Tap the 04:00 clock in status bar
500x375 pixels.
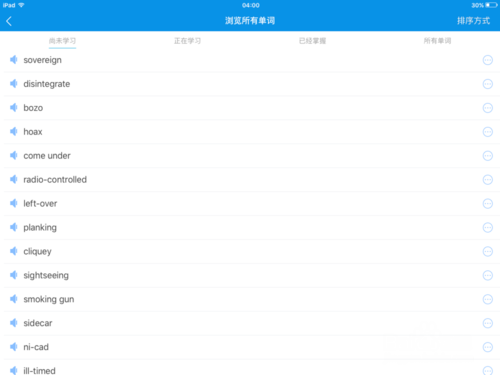(x=251, y=5)
